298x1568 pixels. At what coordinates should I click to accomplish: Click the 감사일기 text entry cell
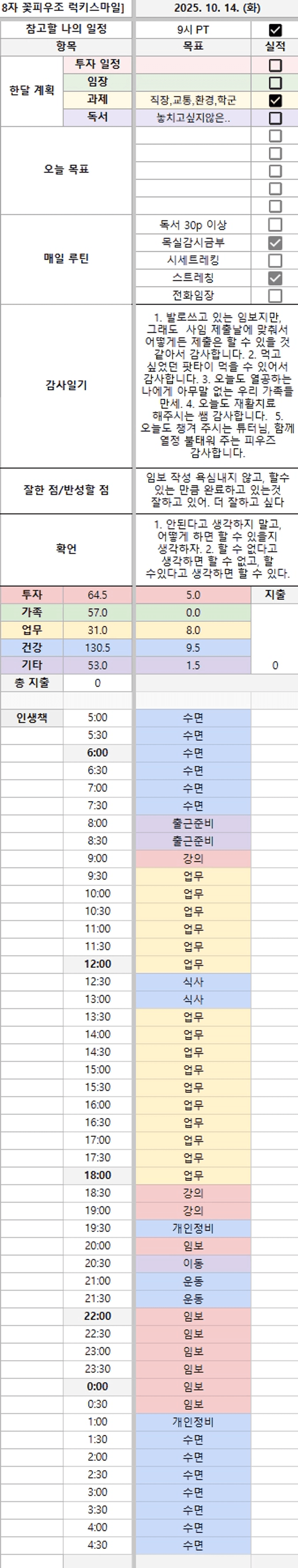click(216, 385)
